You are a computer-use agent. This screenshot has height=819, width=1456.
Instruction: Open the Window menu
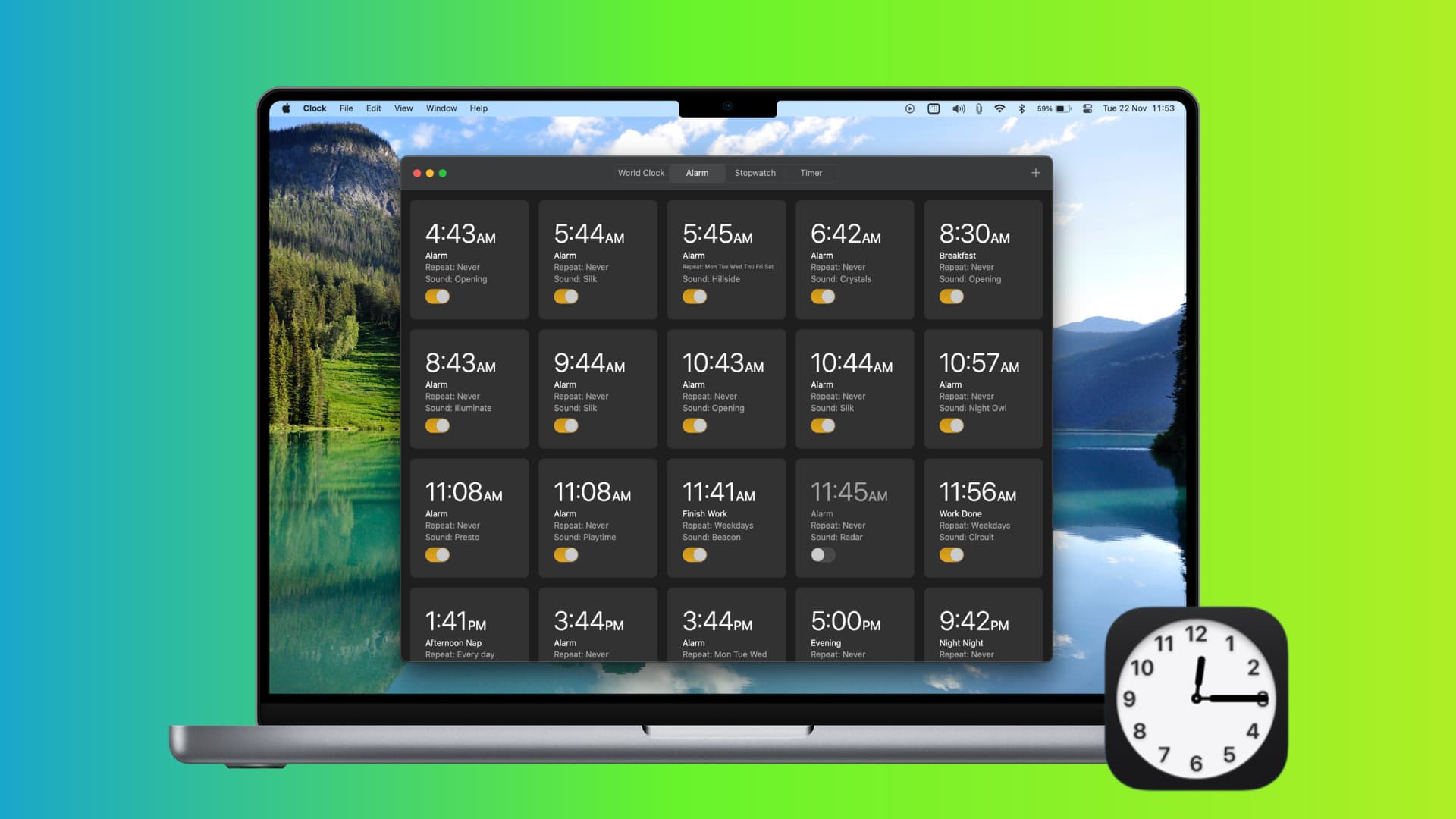(441, 108)
